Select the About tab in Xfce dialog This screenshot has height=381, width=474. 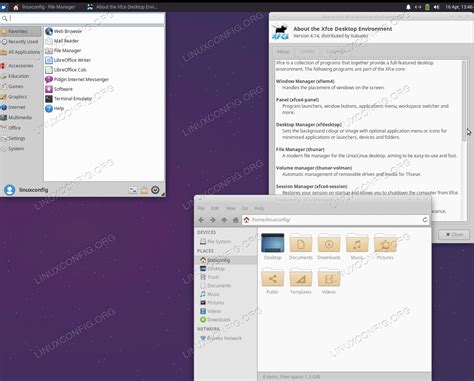coord(283,51)
